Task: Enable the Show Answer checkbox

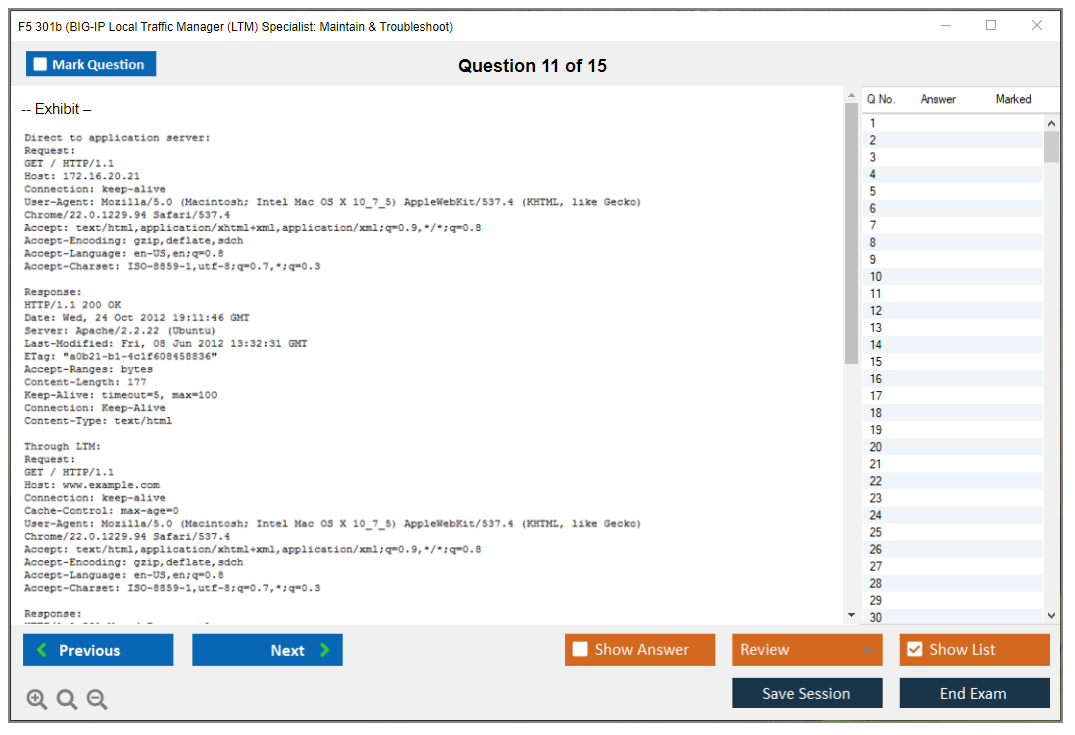Action: tap(580, 650)
